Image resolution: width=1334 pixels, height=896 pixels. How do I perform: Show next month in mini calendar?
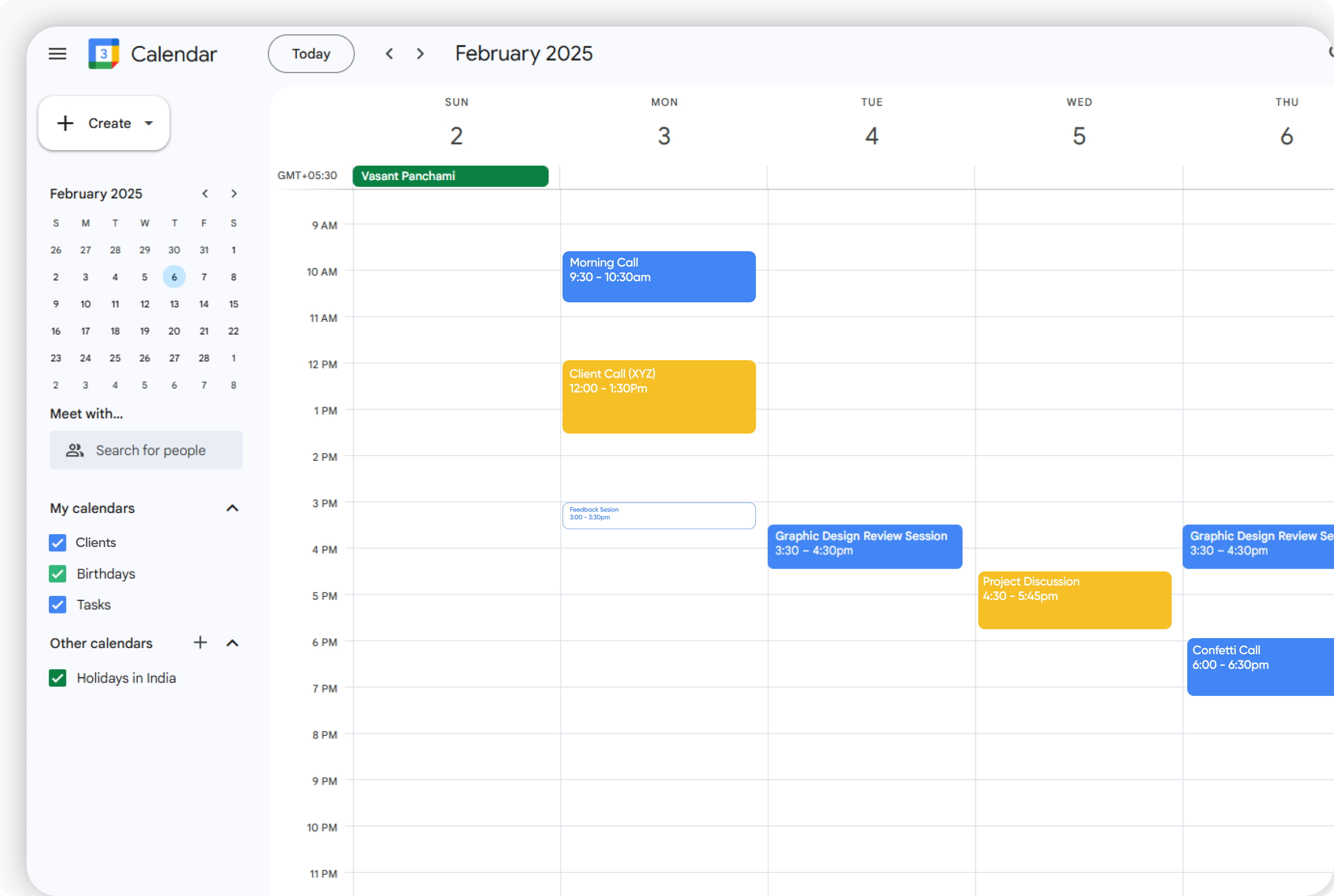(233, 194)
